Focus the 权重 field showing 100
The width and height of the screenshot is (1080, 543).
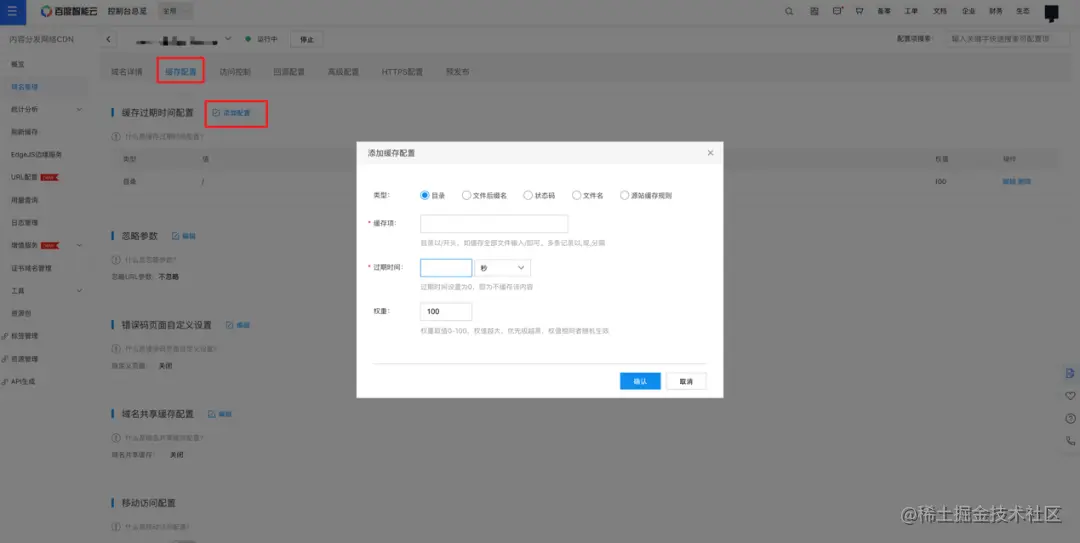(x=446, y=311)
